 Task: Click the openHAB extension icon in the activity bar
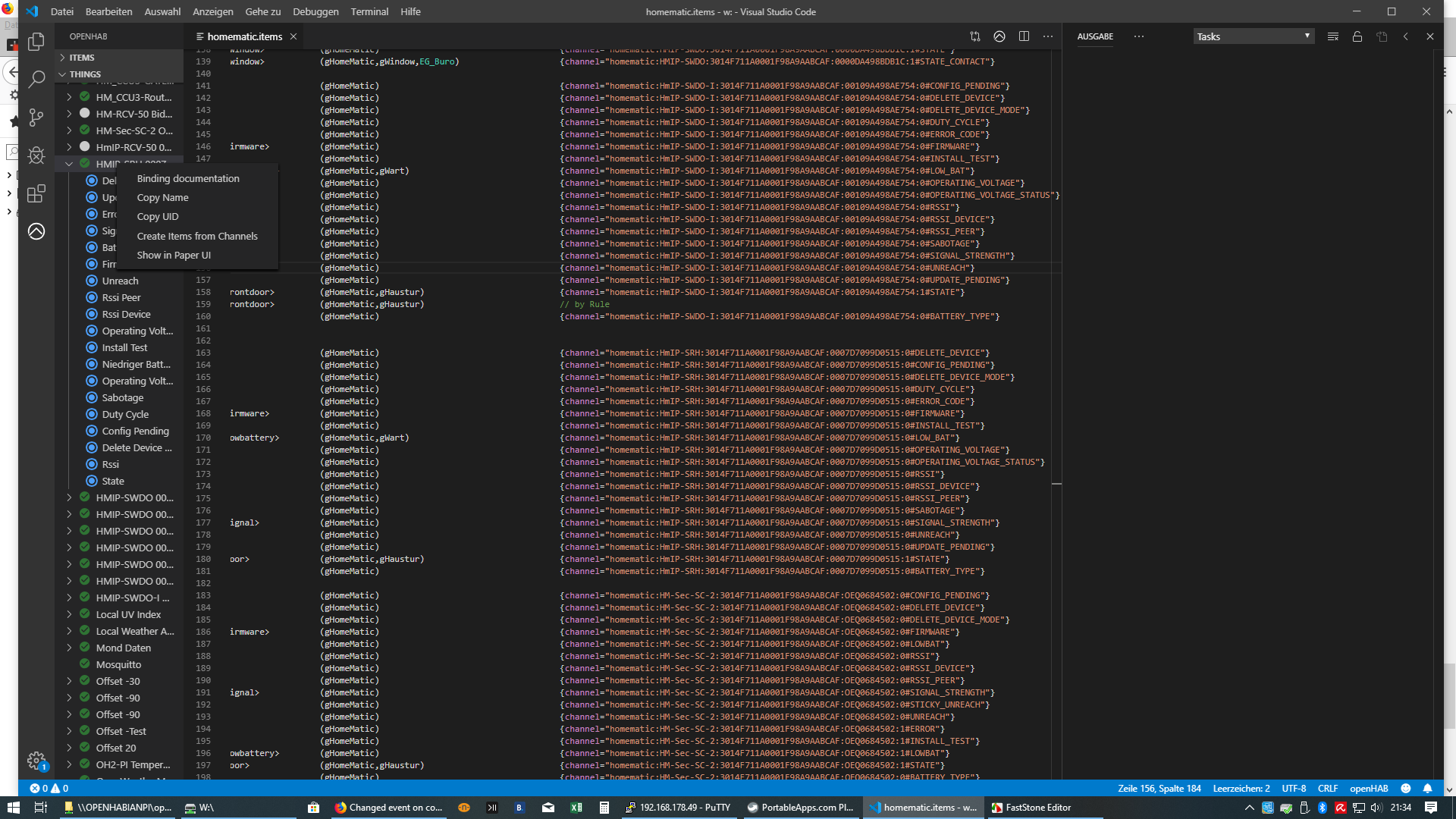[x=36, y=232]
